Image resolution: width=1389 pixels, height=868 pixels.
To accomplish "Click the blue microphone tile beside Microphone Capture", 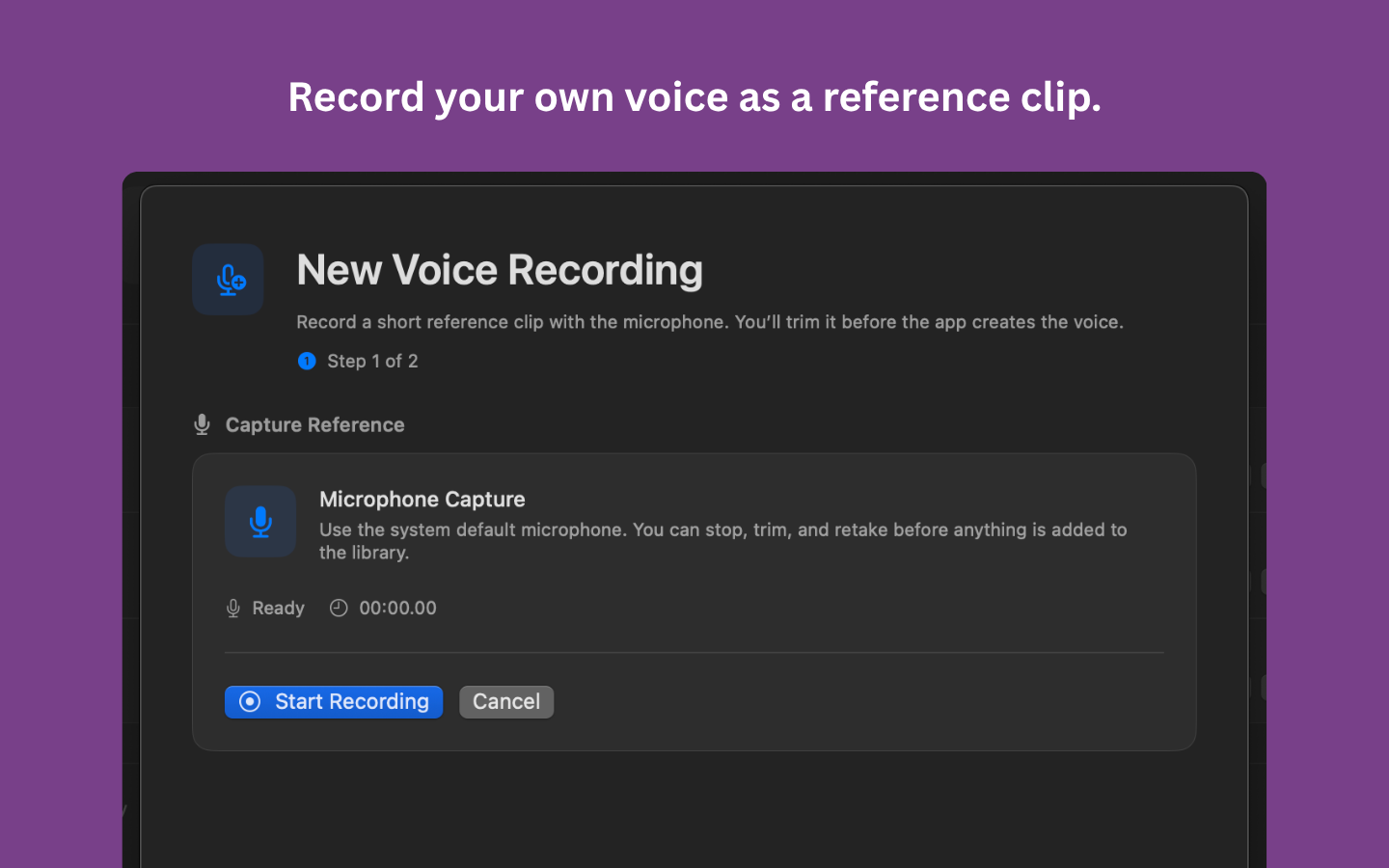I will tap(260, 522).
